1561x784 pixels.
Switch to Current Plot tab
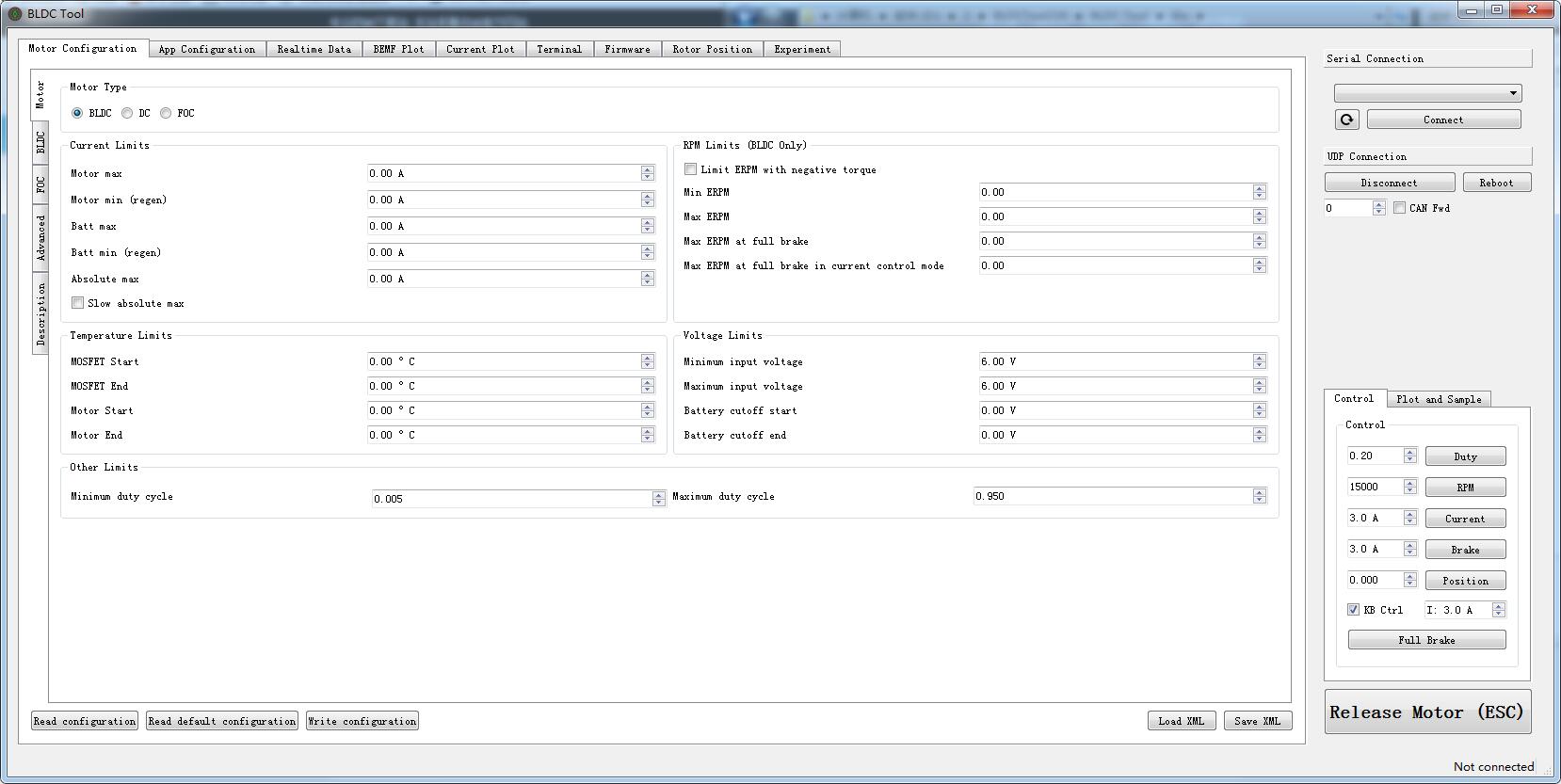[x=481, y=49]
